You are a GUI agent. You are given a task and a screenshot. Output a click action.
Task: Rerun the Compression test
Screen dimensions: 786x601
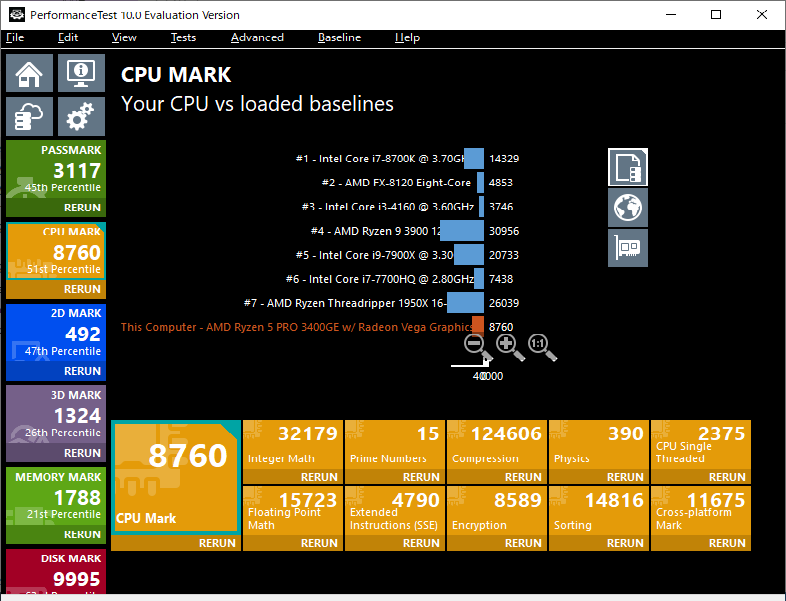click(x=523, y=477)
